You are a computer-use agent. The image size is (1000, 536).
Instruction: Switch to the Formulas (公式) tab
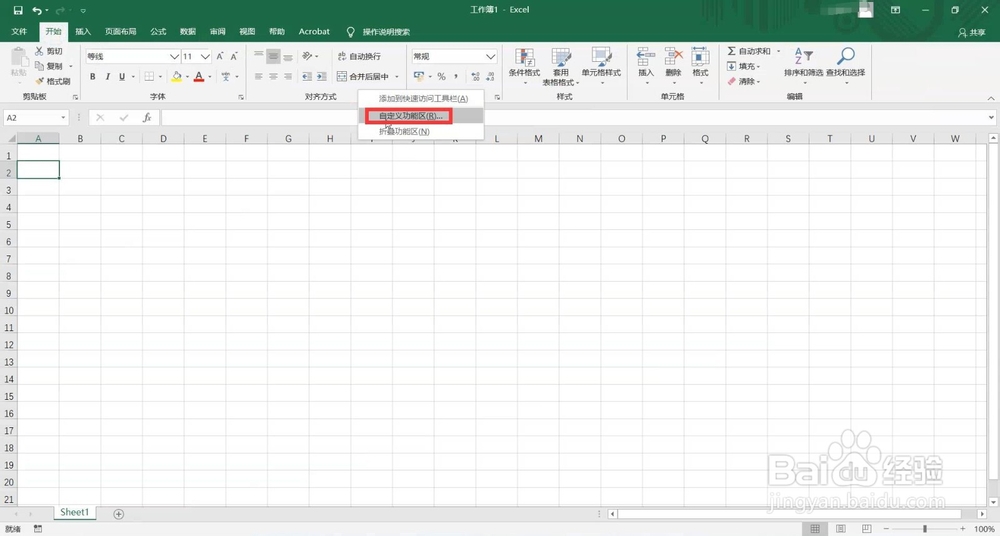(158, 31)
